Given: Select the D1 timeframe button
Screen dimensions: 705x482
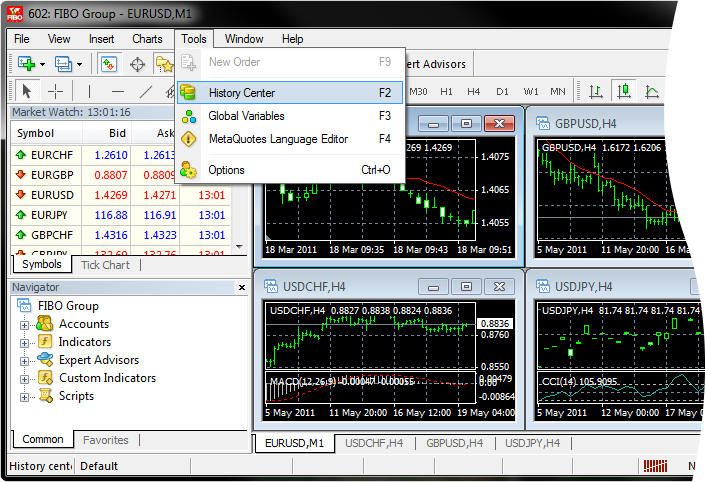Looking at the screenshot, I should coord(502,92).
